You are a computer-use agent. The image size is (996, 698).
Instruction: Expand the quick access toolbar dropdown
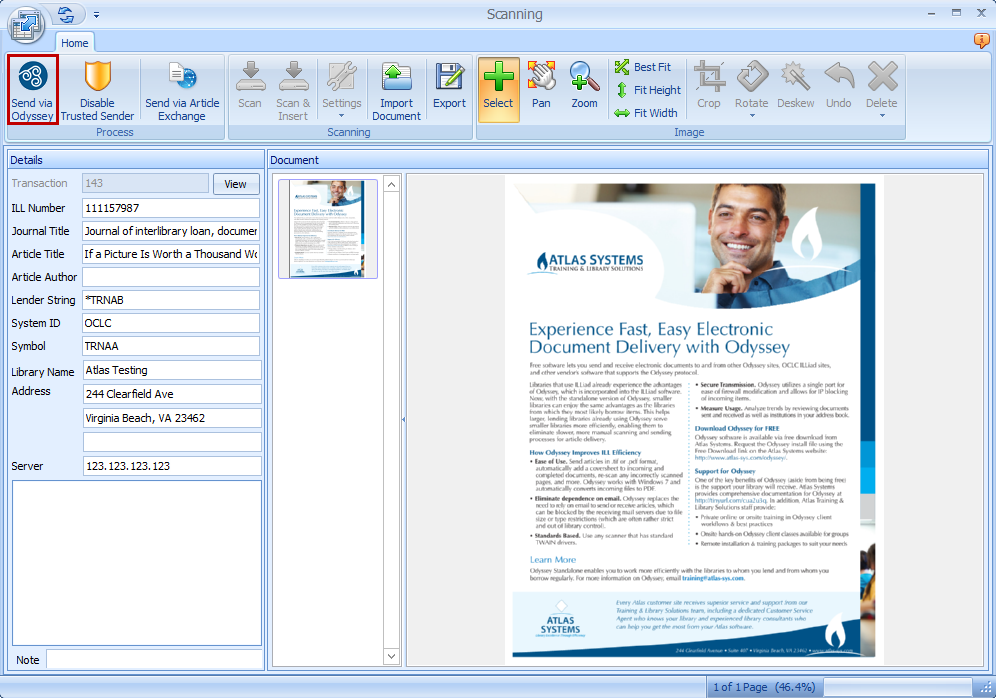97,15
